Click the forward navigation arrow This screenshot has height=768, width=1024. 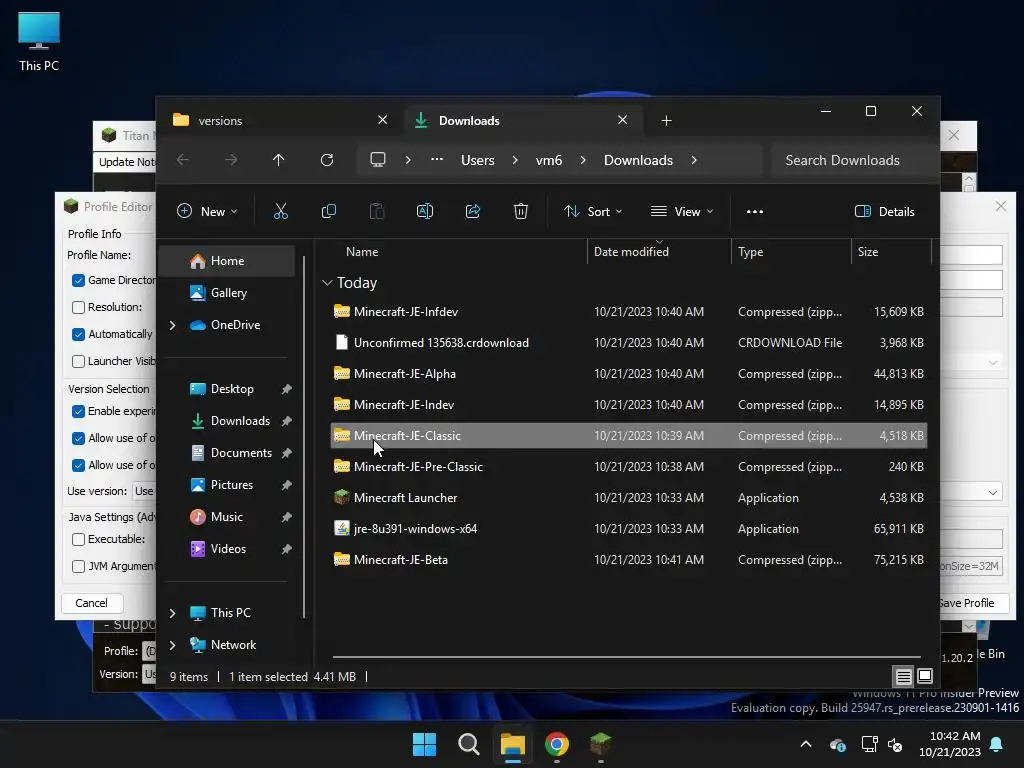[x=231, y=160]
